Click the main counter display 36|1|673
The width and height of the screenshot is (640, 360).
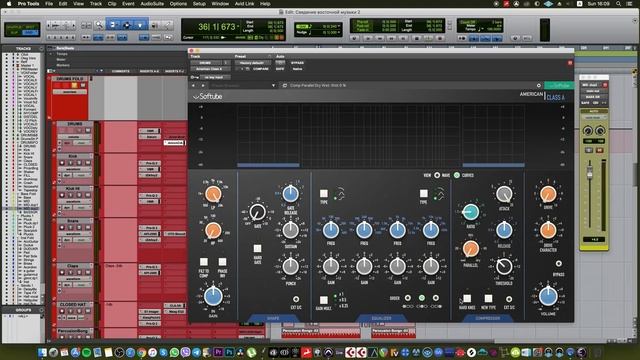click(217, 27)
